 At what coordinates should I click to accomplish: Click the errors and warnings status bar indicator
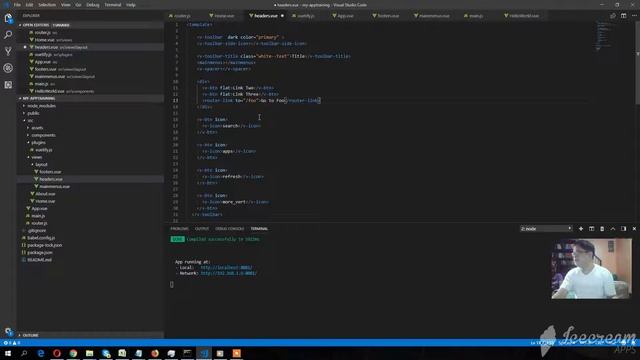coord(11,343)
